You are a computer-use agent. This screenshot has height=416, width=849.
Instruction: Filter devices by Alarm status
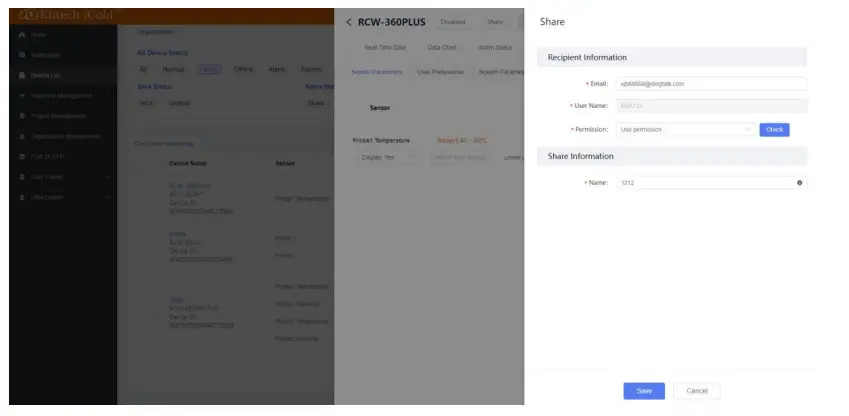pyautogui.click(x=277, y=69)
